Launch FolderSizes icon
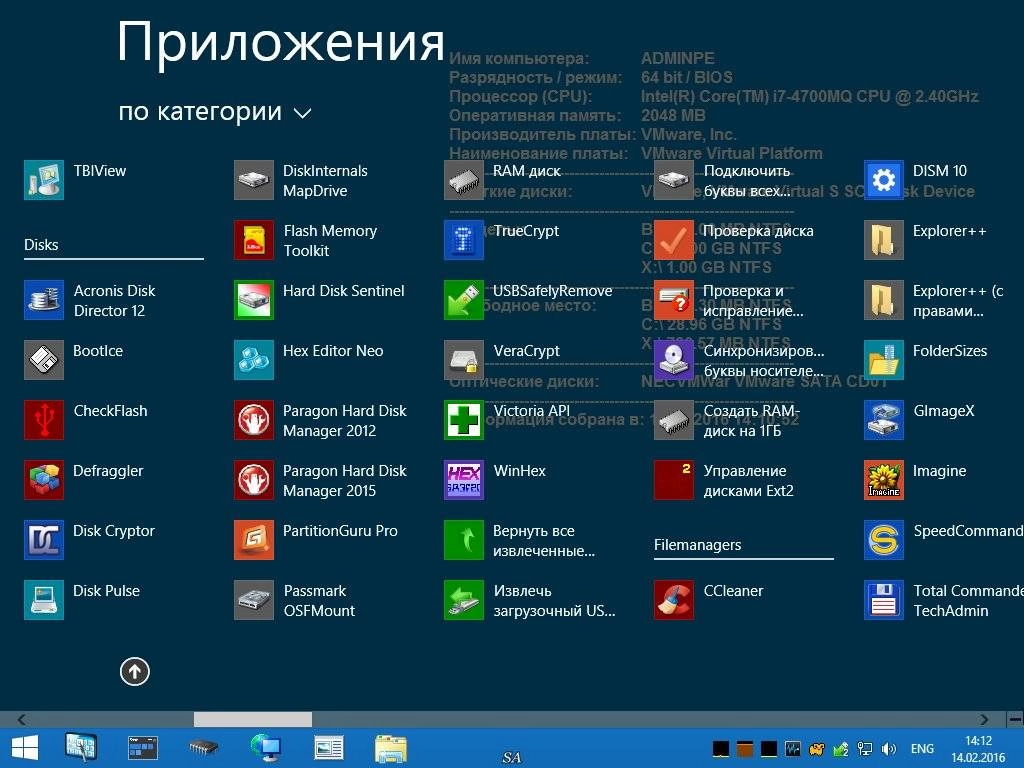This screenshot has height=768, width=1024. click(884, 360)
